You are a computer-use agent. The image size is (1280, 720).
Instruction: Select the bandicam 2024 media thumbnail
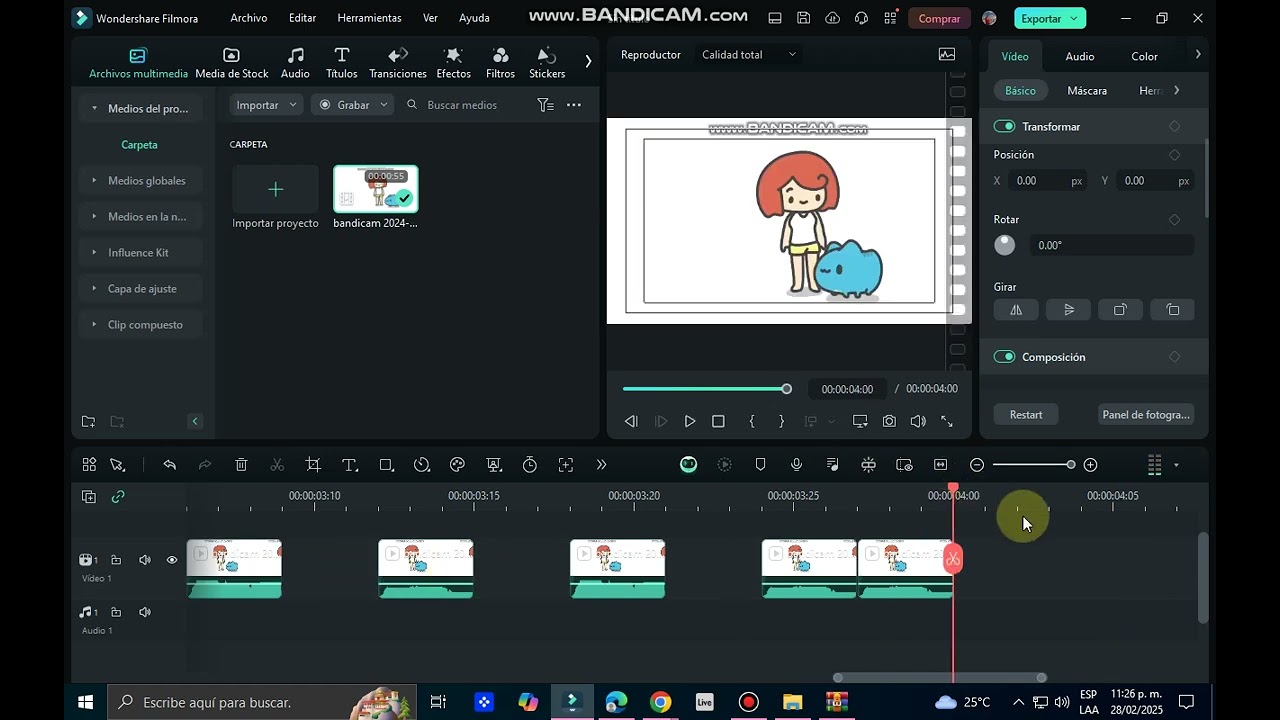pos(375,189)
